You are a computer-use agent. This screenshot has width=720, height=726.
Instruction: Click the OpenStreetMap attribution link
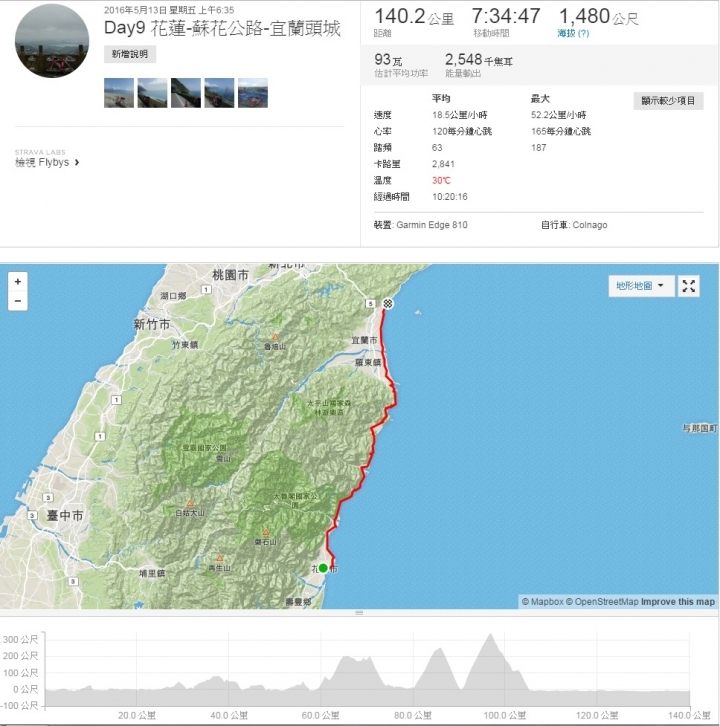tap(602, 602)
